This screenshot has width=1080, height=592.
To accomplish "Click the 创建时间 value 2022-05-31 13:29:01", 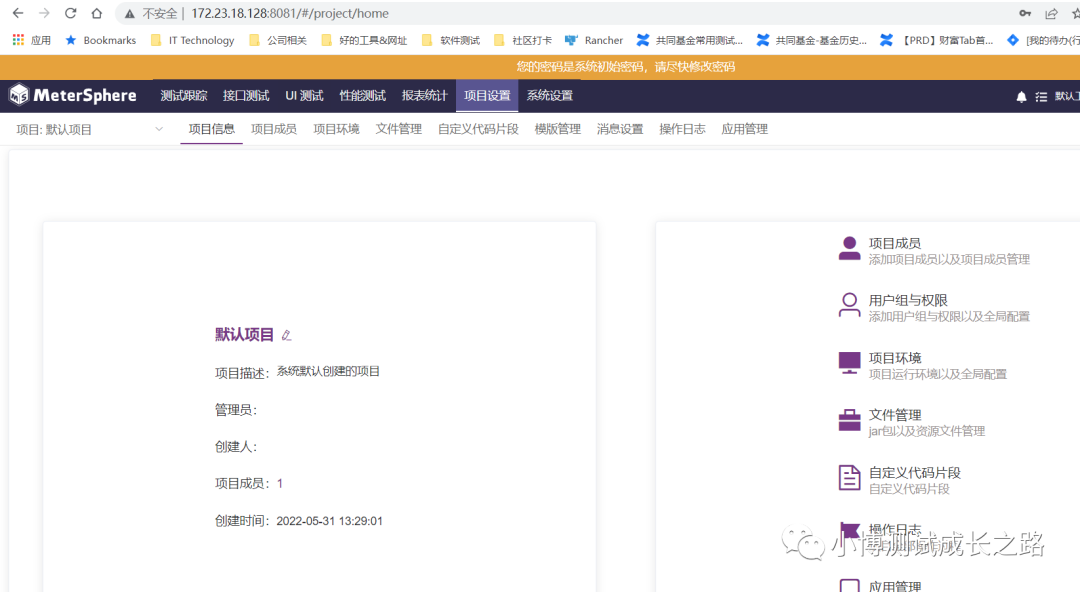I will 329,521.
